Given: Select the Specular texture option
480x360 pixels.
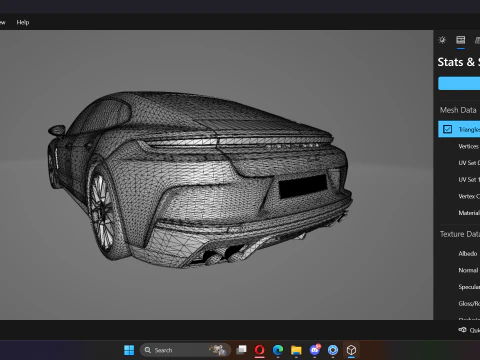Looking at the screenshot, I should [x=469, y=287].
